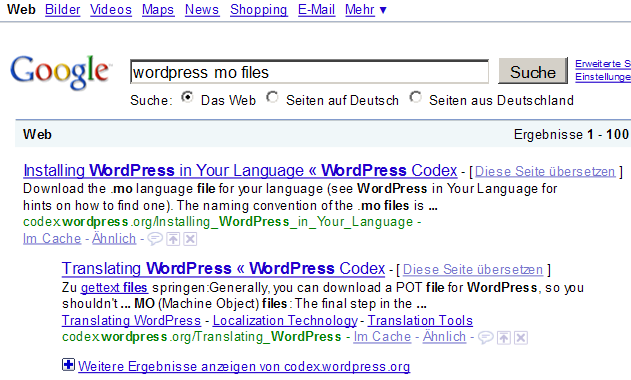
Task: Click the green URL codex.wordpress.org/Translating_WordPress
Action: [202, 337]
